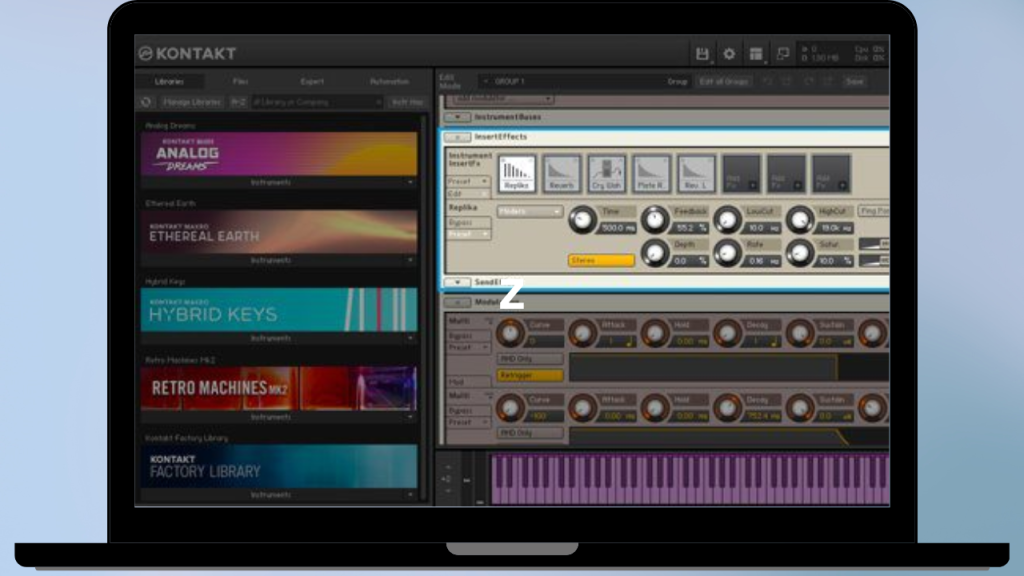This screenshot has width=1024, height=576.
Task: Click the Replika Time knob
Action: [582, 220]
